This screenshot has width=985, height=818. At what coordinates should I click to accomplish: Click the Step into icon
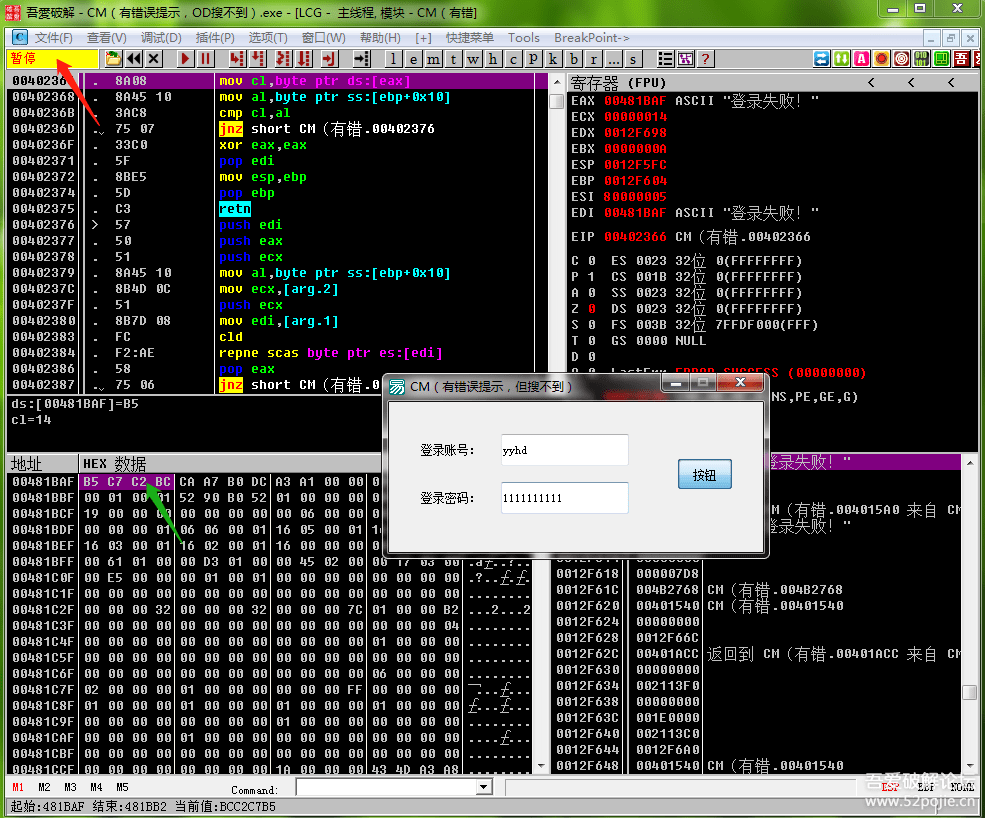[236, 59]
